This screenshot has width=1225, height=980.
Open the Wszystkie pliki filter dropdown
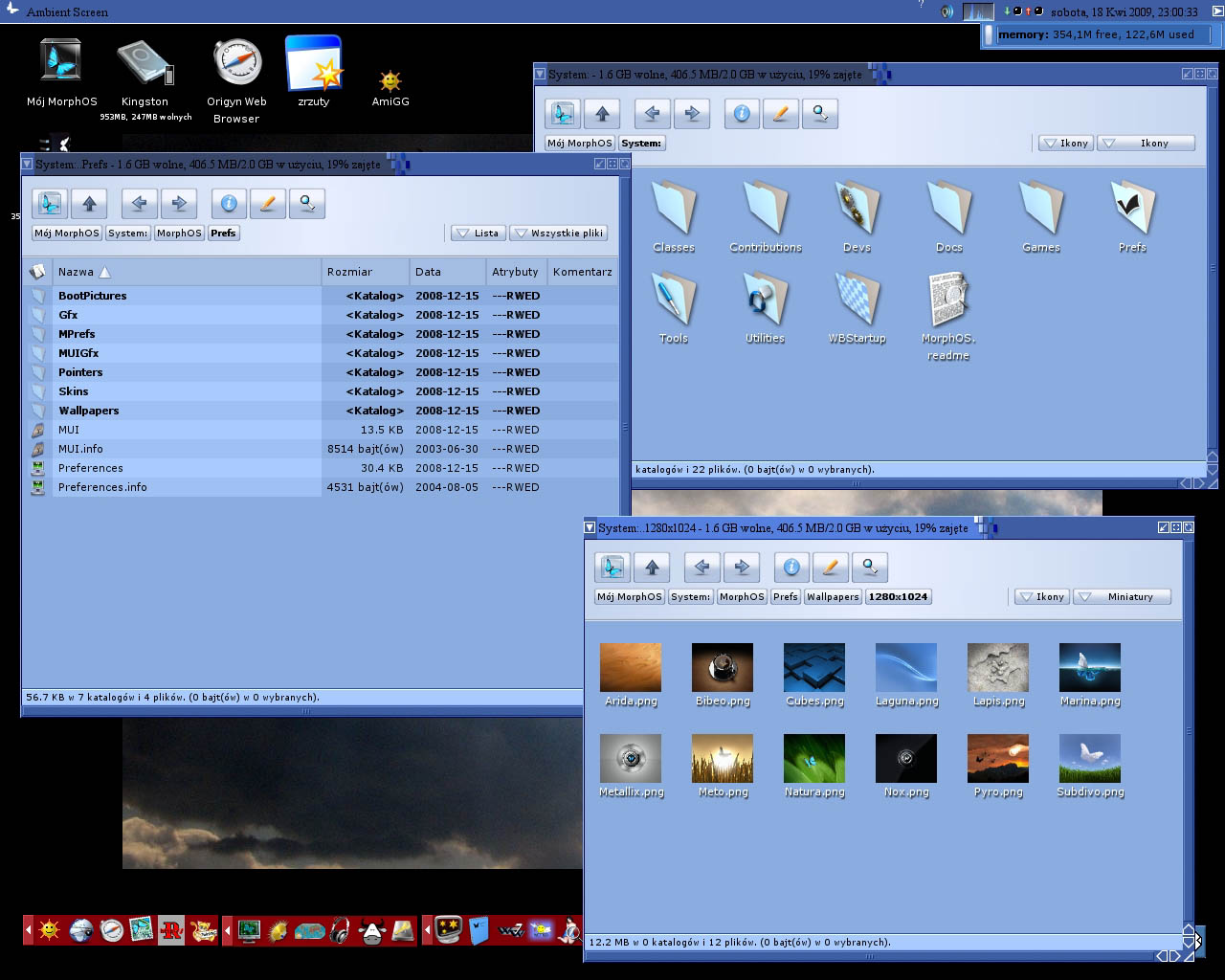[559, 233]
